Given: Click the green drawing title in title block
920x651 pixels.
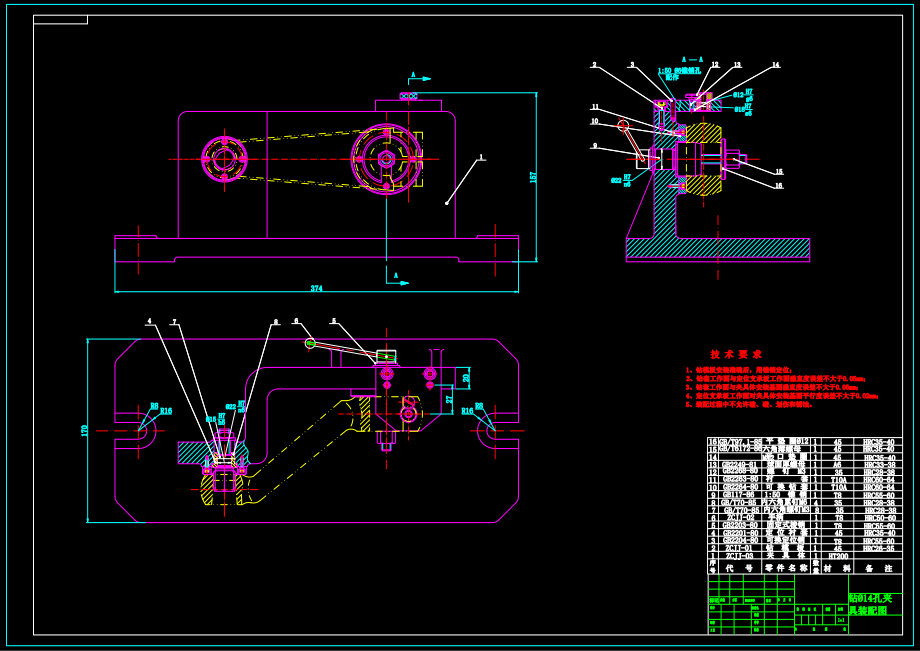Looking at the screenshot, I should [871, 604].
